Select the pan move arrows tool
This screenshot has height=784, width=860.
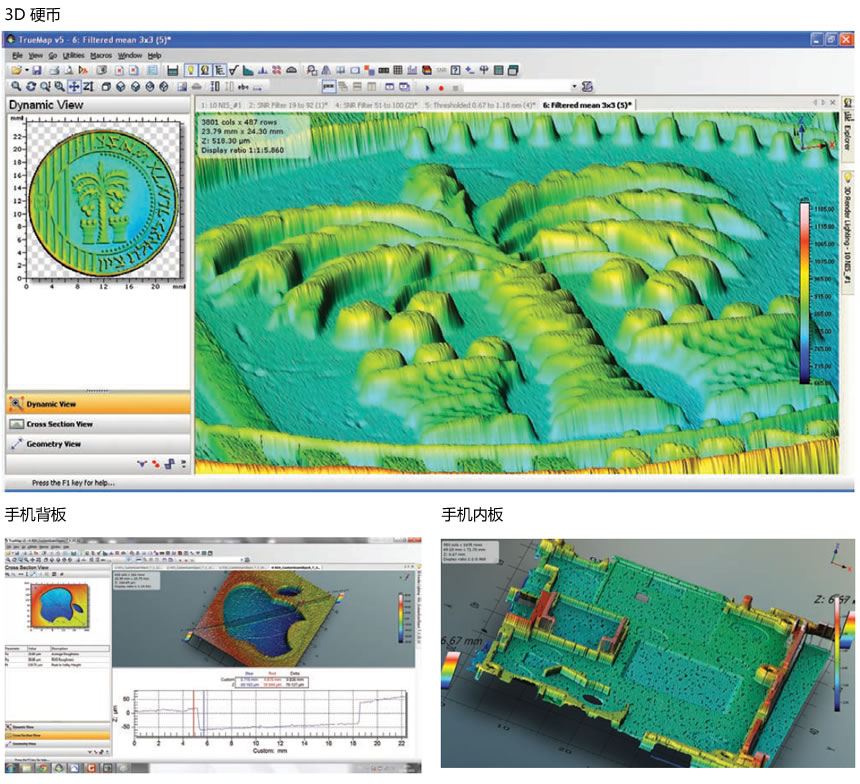[x=74, y=87]
